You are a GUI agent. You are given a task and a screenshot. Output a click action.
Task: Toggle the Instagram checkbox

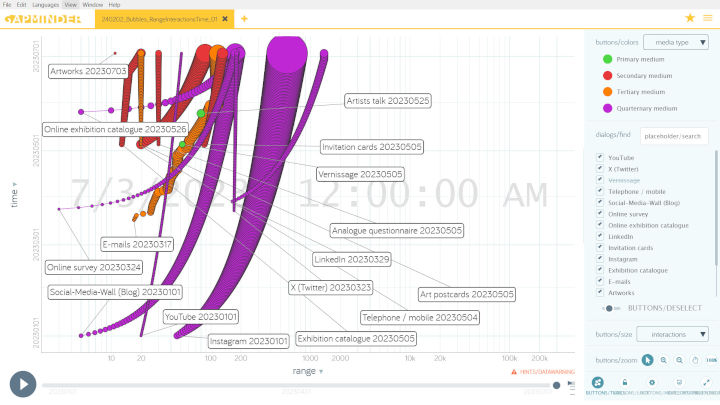pos(600,259)
